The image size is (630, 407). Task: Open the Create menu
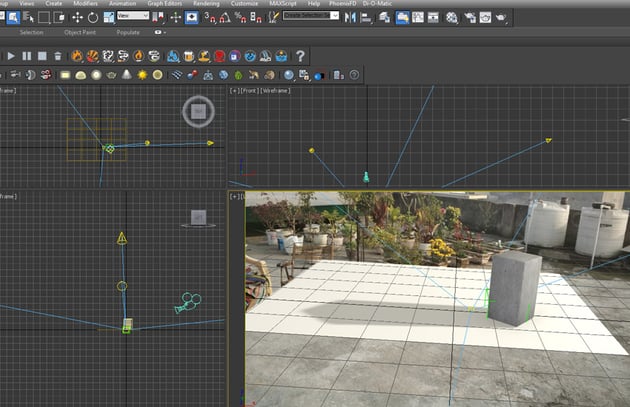(x=53, y=3)
